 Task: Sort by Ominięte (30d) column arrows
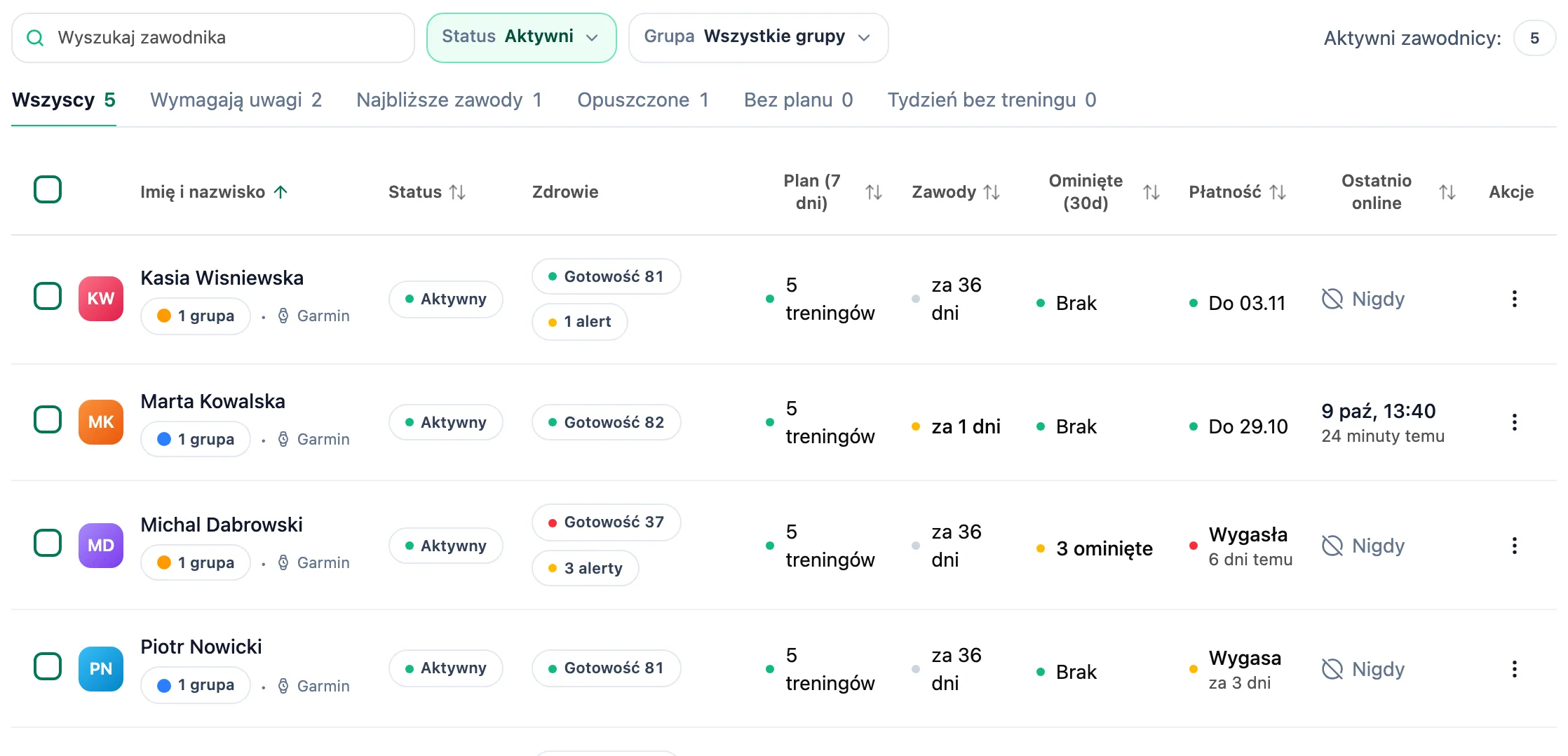tap(1151, 192)
